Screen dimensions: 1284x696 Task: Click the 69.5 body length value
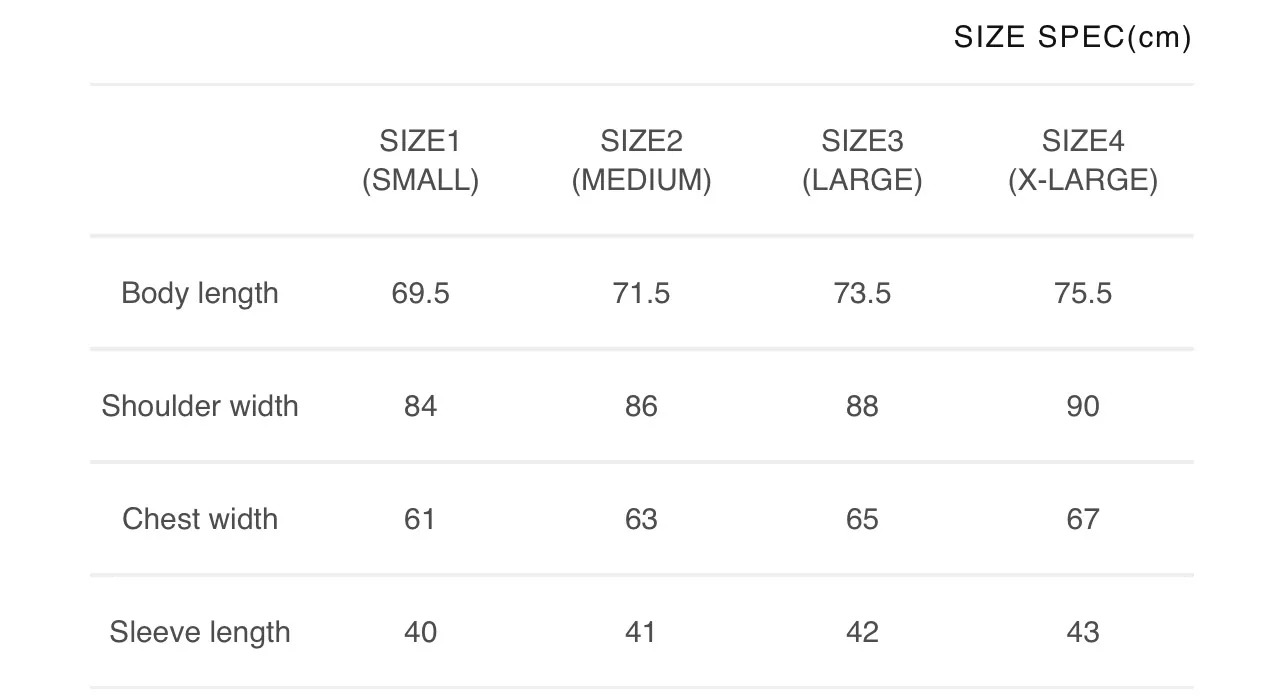(420, 293)
